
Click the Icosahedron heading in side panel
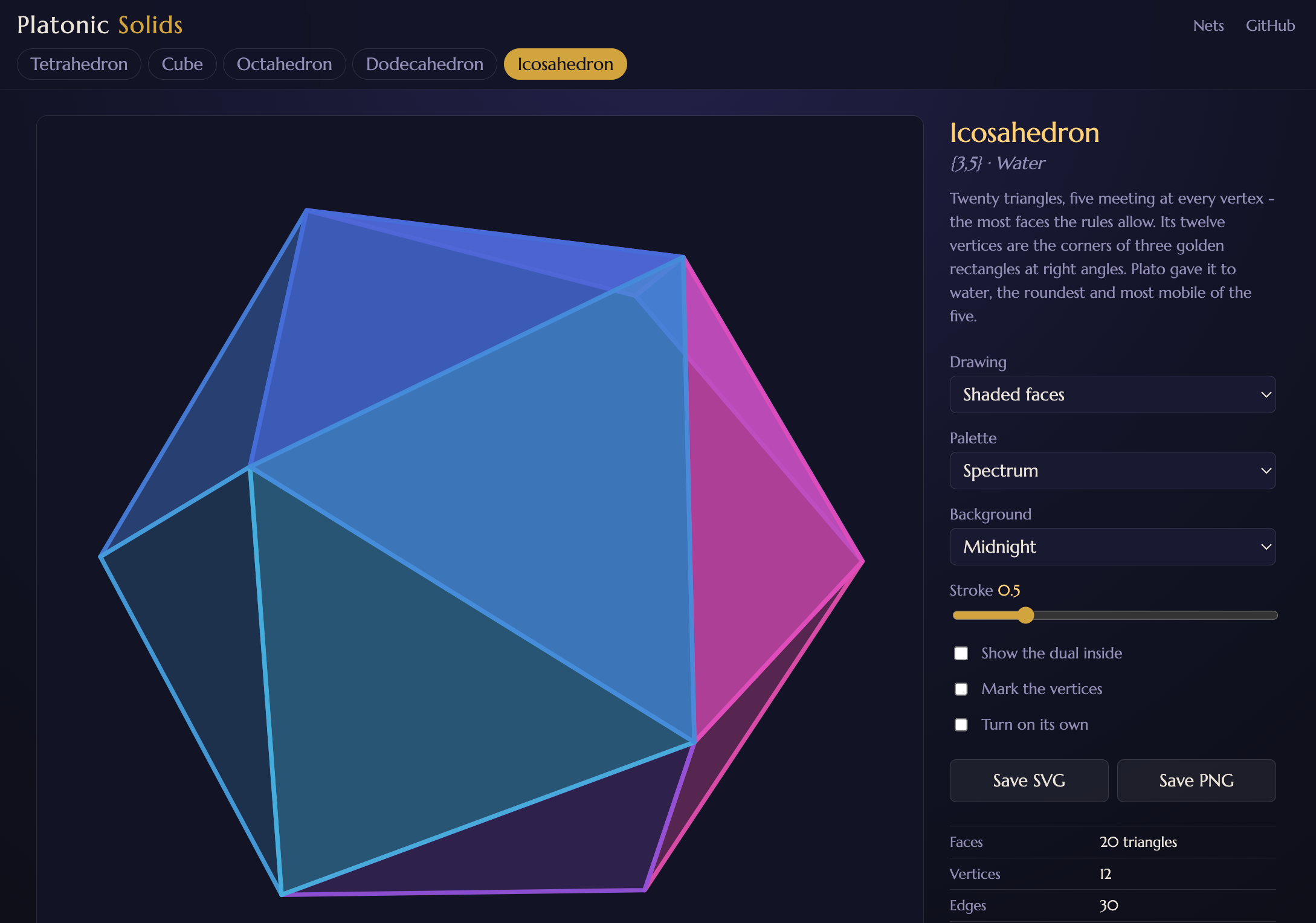[1024, 132]
